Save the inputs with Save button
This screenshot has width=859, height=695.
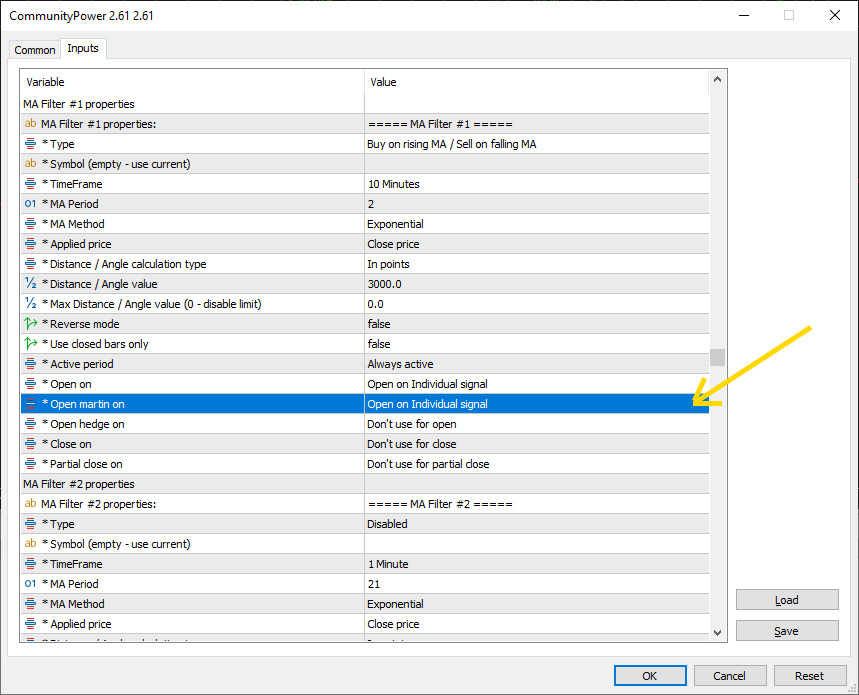click(787, 630)
